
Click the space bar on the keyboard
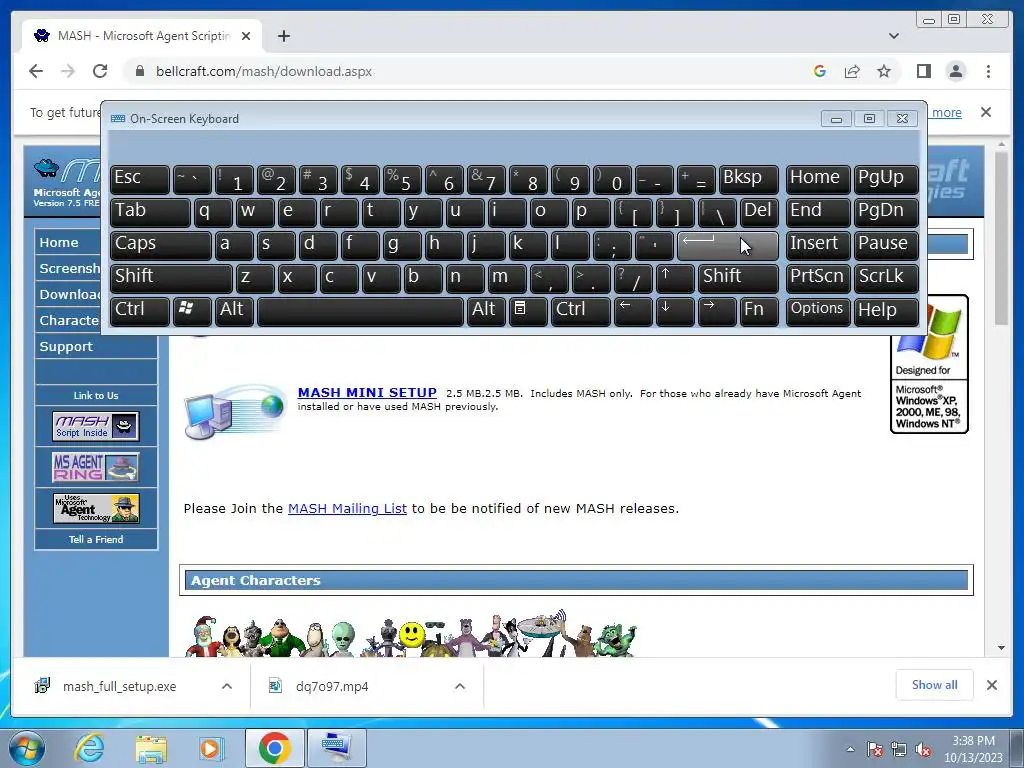360,310
